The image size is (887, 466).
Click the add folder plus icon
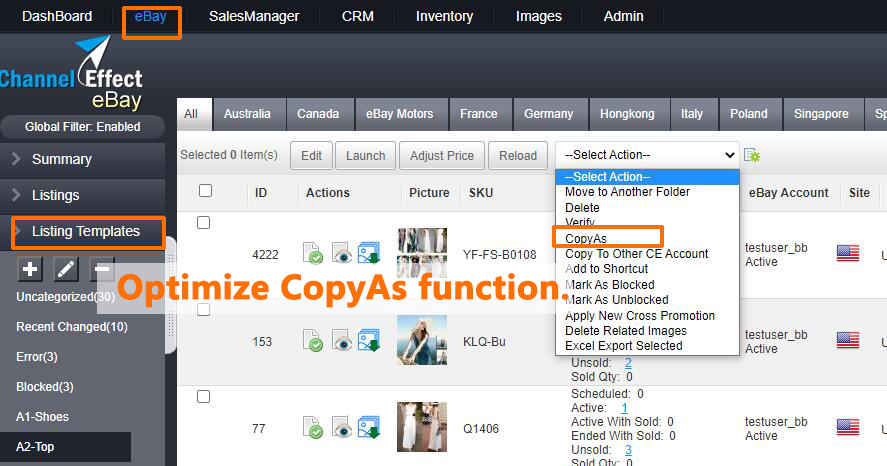click(x=30, y=269)
